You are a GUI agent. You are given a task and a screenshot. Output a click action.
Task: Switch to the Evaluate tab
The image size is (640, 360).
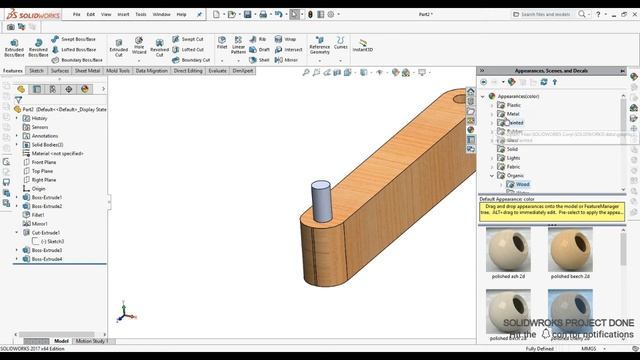[218, 71]
